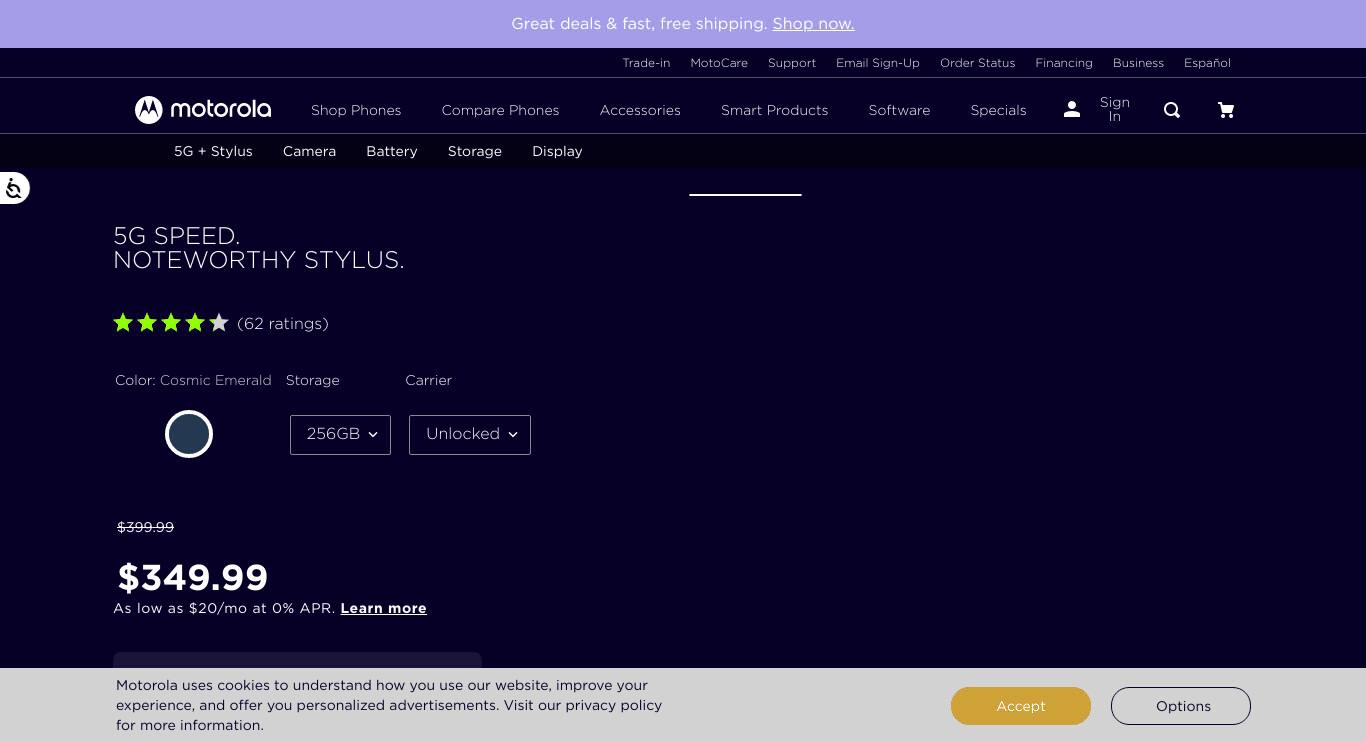This screenshot has width=1366, height=741.
Task: Open the Business link
Action: pos(1138,63)
